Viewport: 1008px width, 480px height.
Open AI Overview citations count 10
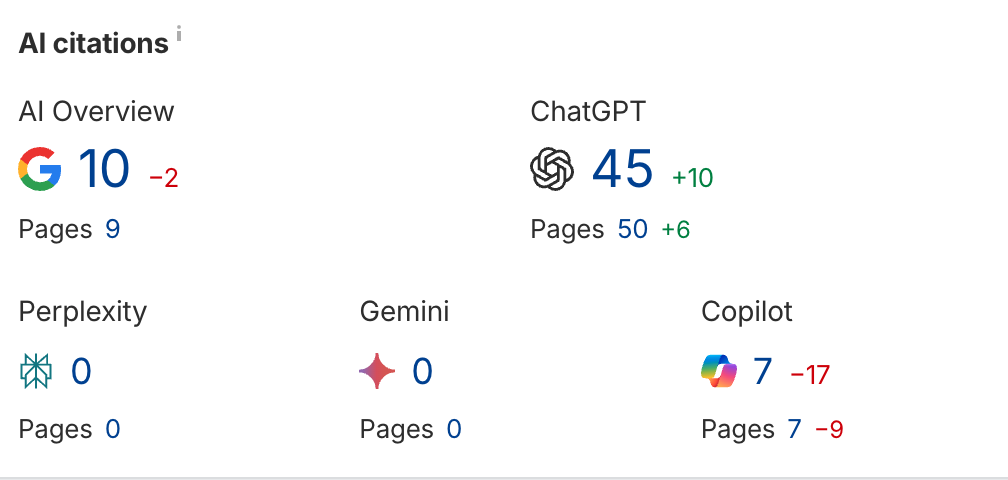104,169
